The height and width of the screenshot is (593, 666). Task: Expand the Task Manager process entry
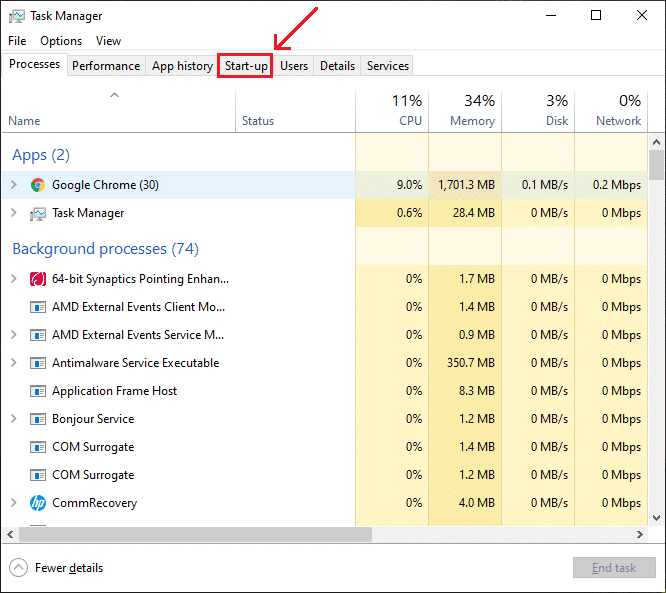click(x=13, y=213)
